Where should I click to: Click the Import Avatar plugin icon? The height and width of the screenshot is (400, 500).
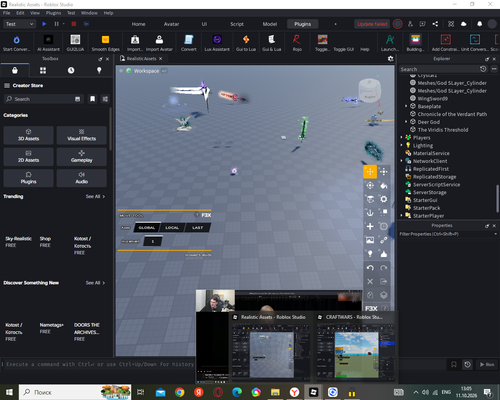tap(159, 40)
